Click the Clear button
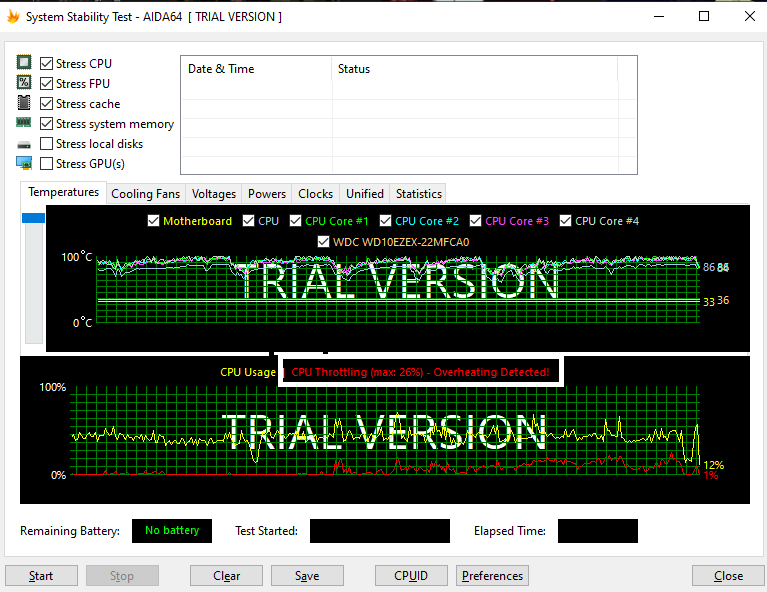Screen dimensions: 767x592 226,576
